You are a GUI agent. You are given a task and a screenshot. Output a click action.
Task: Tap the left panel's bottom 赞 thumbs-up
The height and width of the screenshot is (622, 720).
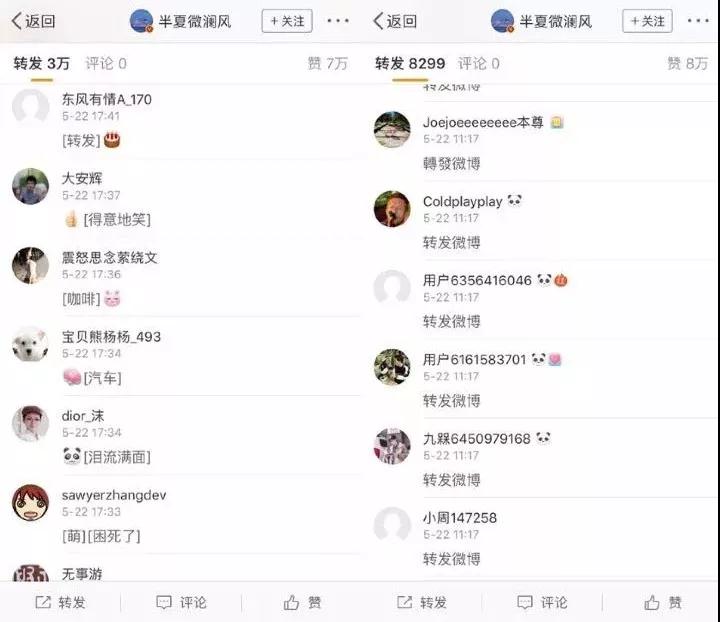(291, 602)
